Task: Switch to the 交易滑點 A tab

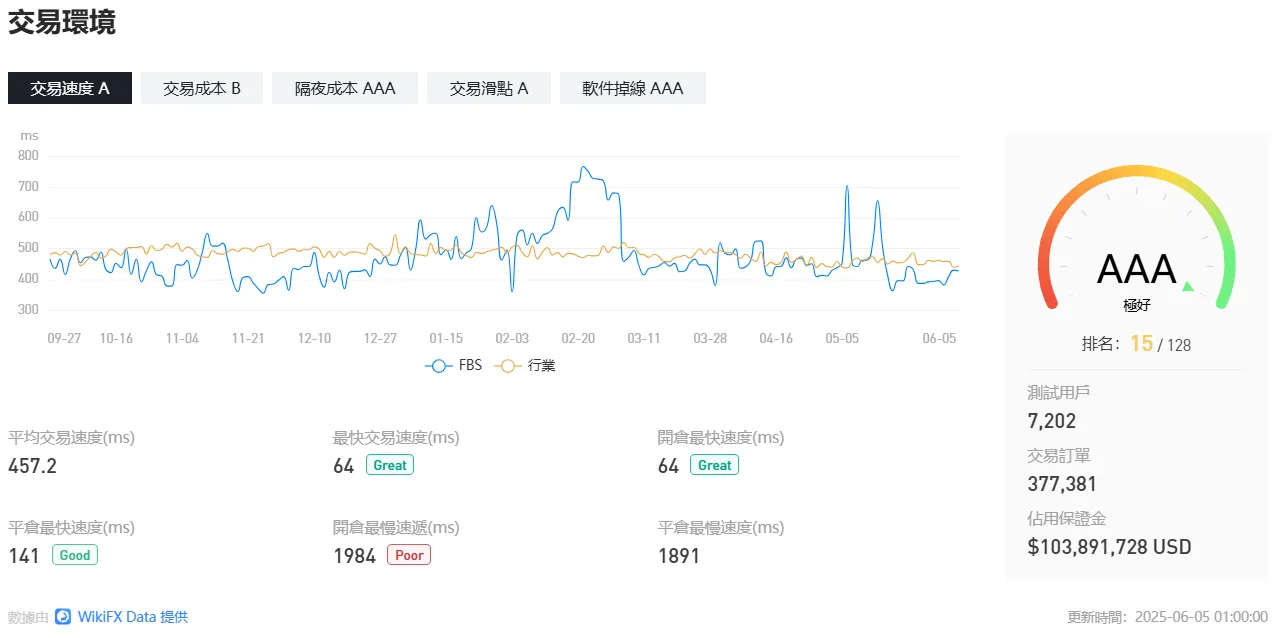Action: coord(489,88)
